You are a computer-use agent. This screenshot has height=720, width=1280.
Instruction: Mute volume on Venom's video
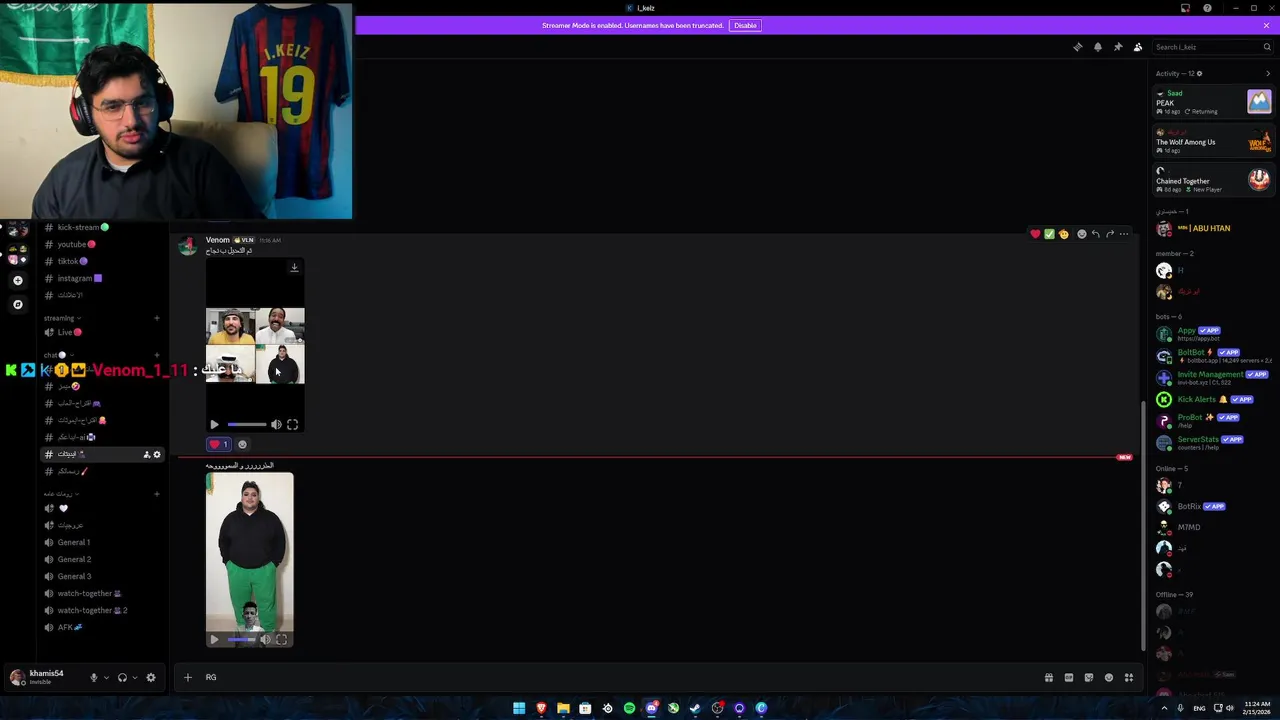276,425
